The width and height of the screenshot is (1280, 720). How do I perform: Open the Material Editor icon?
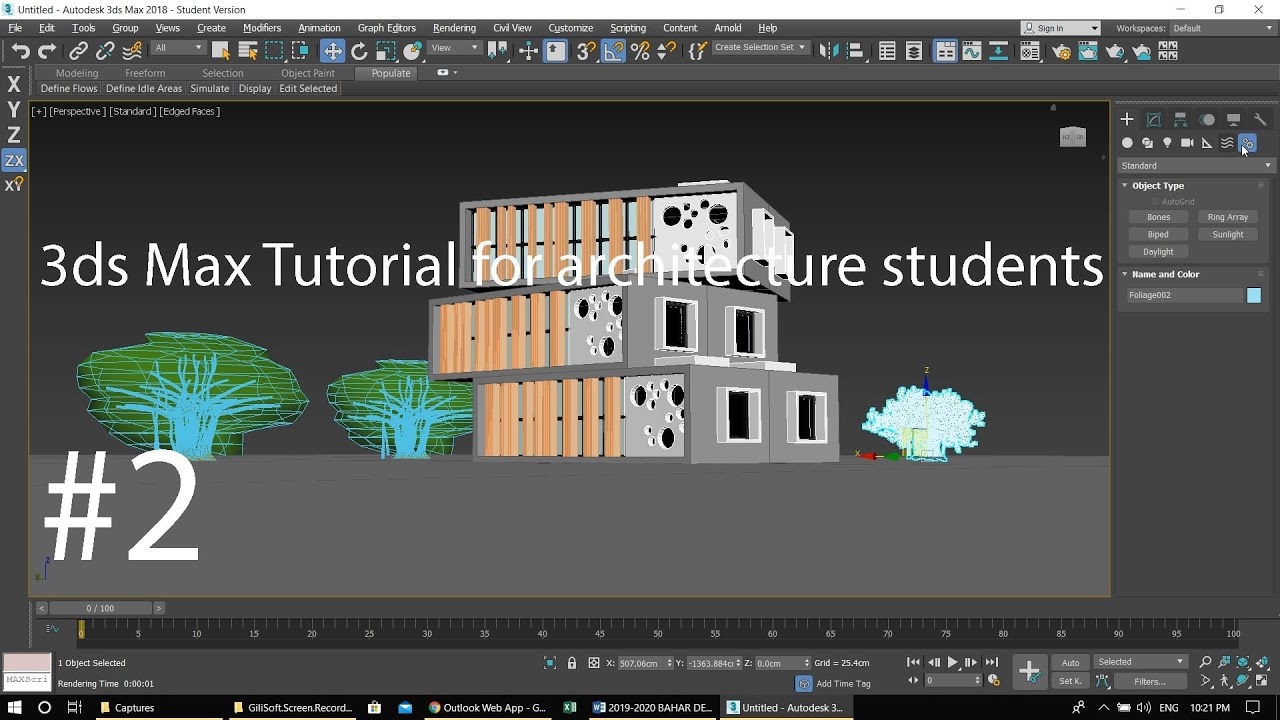coord(1030,51)
